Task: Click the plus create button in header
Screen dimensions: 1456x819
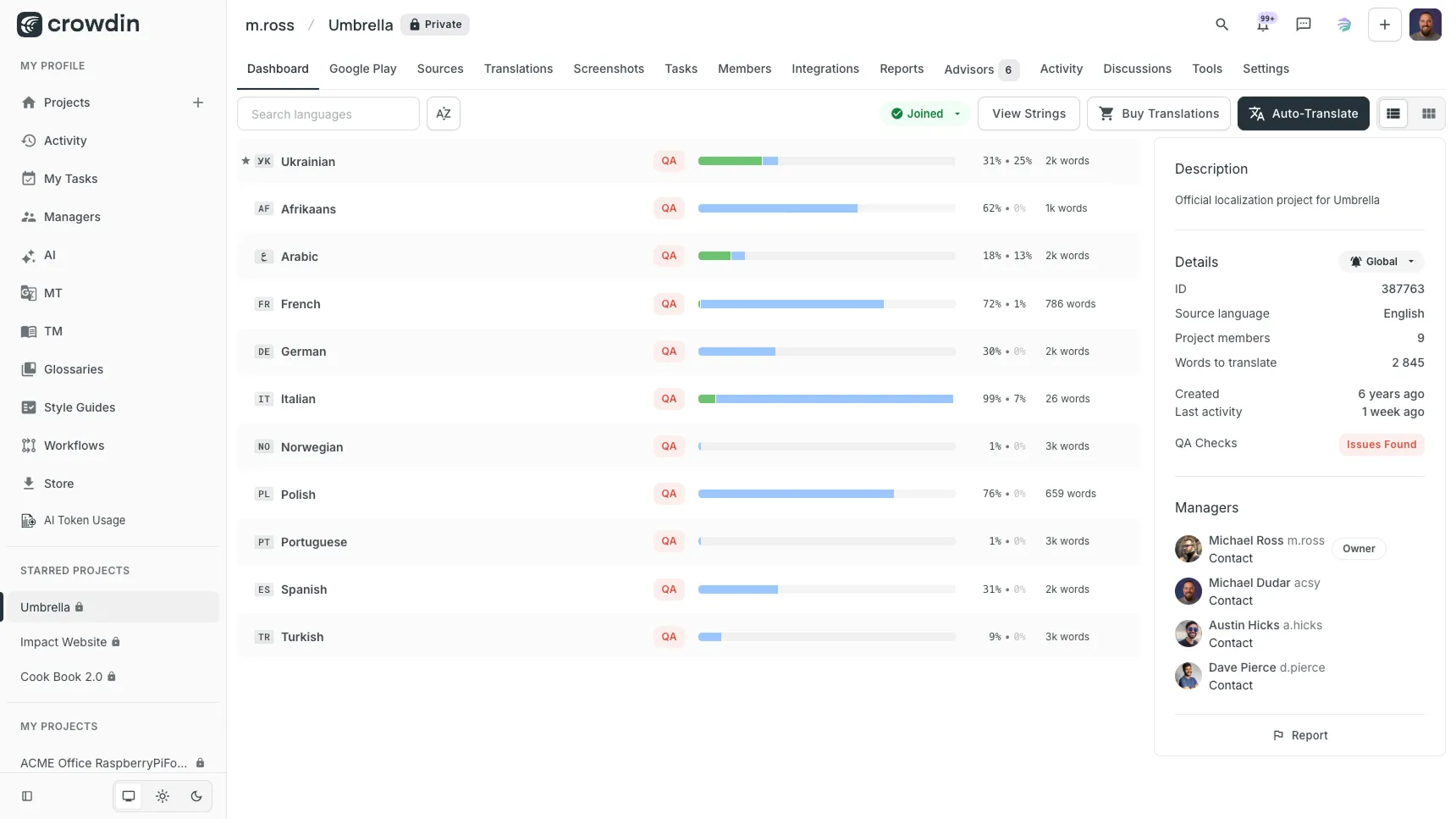Action: [1385, 25]
